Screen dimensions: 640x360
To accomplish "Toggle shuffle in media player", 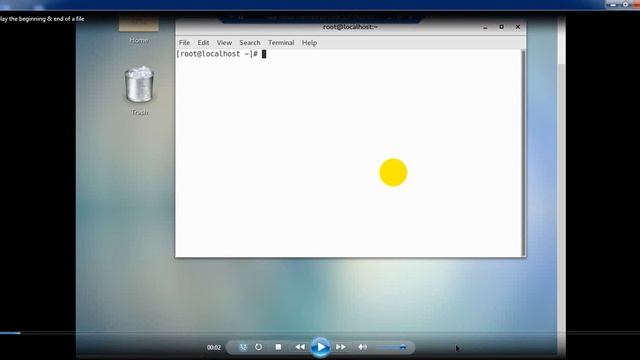I will (x=243, y=347).
